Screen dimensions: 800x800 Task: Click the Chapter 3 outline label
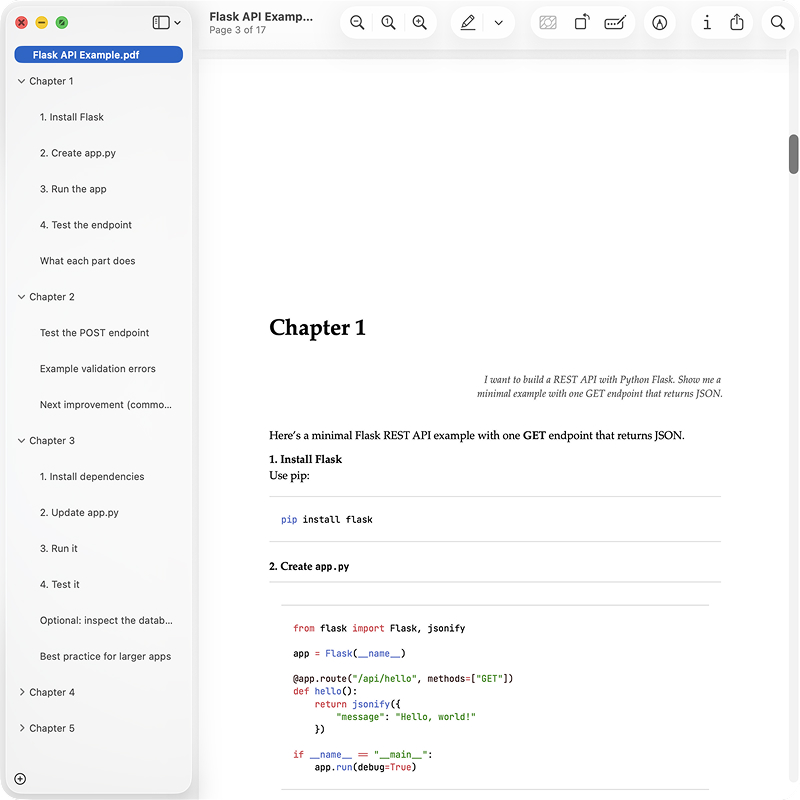point(52,441)
